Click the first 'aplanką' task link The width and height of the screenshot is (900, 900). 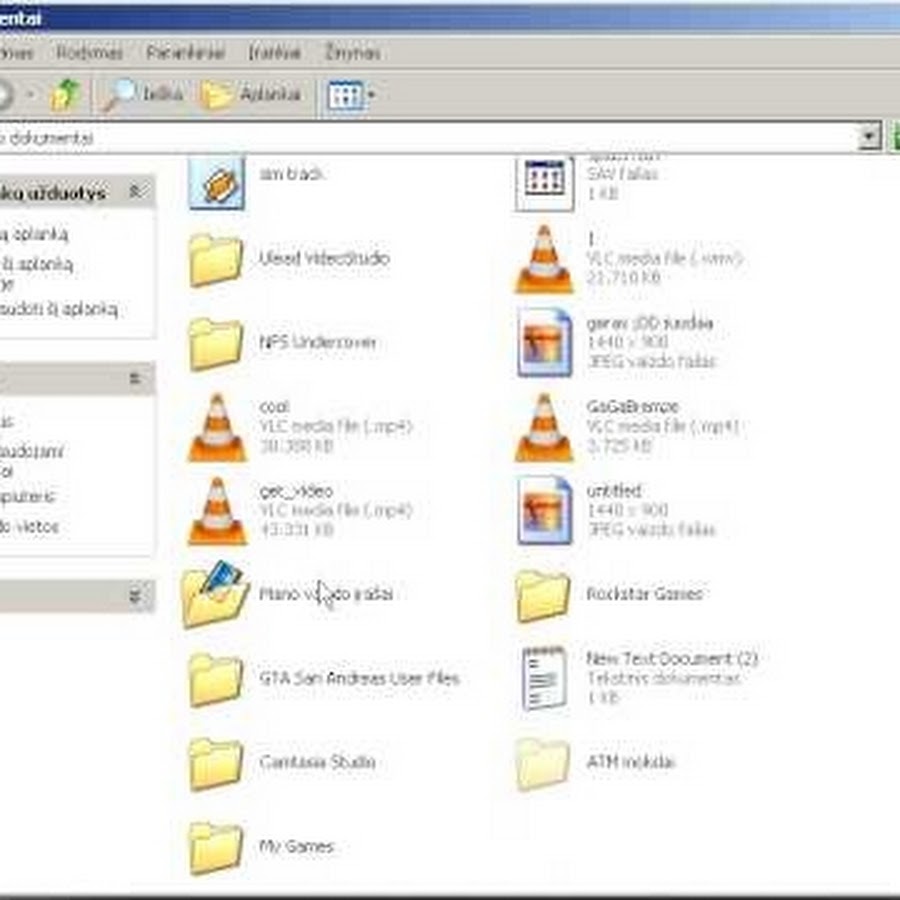[x=34, y=234]
